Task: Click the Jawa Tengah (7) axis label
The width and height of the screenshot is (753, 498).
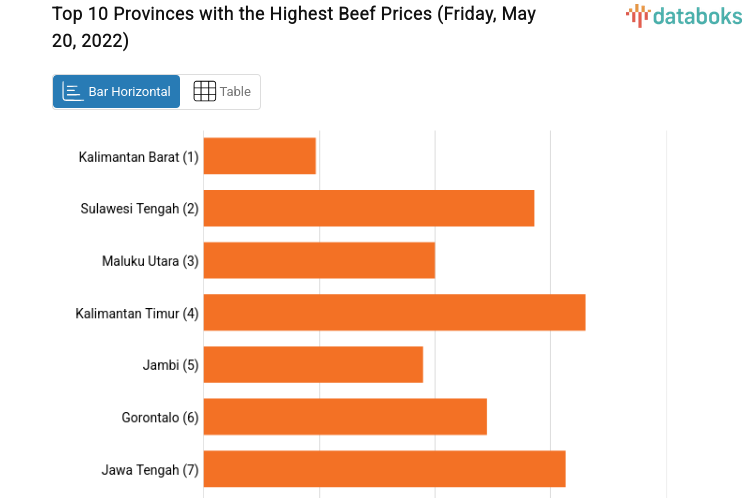Action: [150, 469]
